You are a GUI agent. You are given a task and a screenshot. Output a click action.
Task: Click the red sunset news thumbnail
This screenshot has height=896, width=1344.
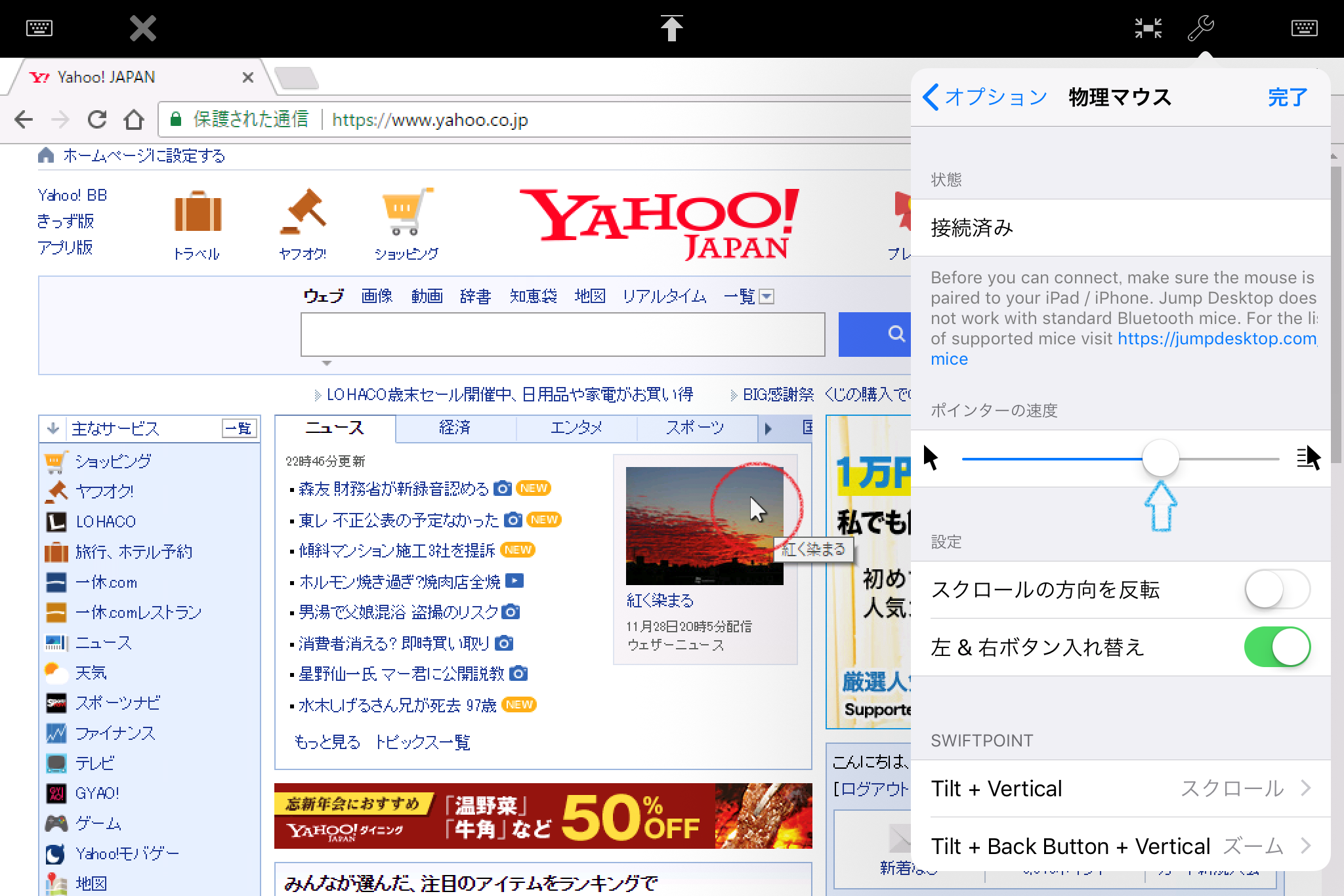point(704,525)
